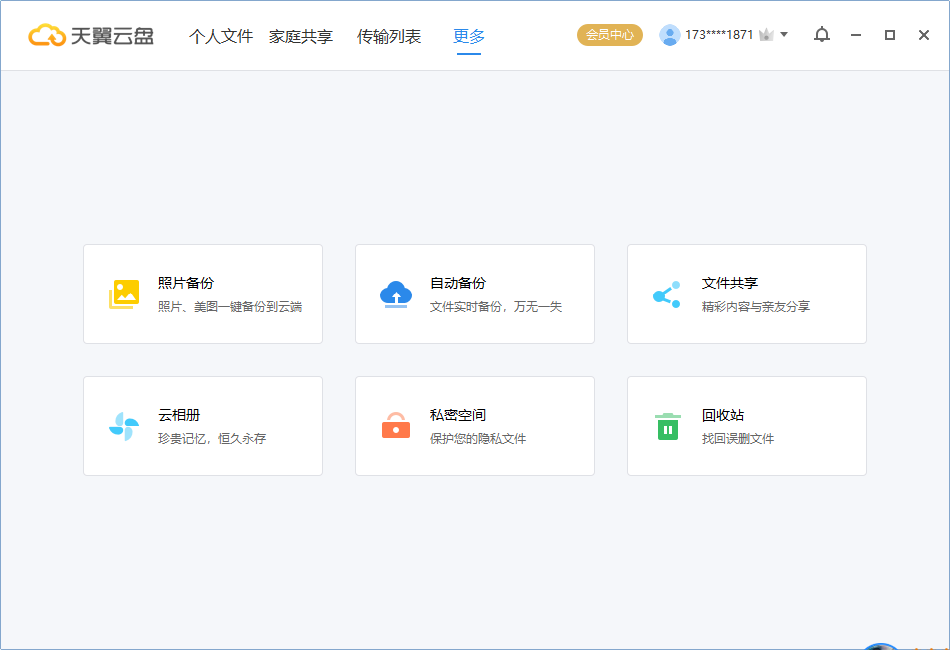The height and width of the screenshot is (650, 950).
Task: Maximize the application window
Action: click(890, 35)
